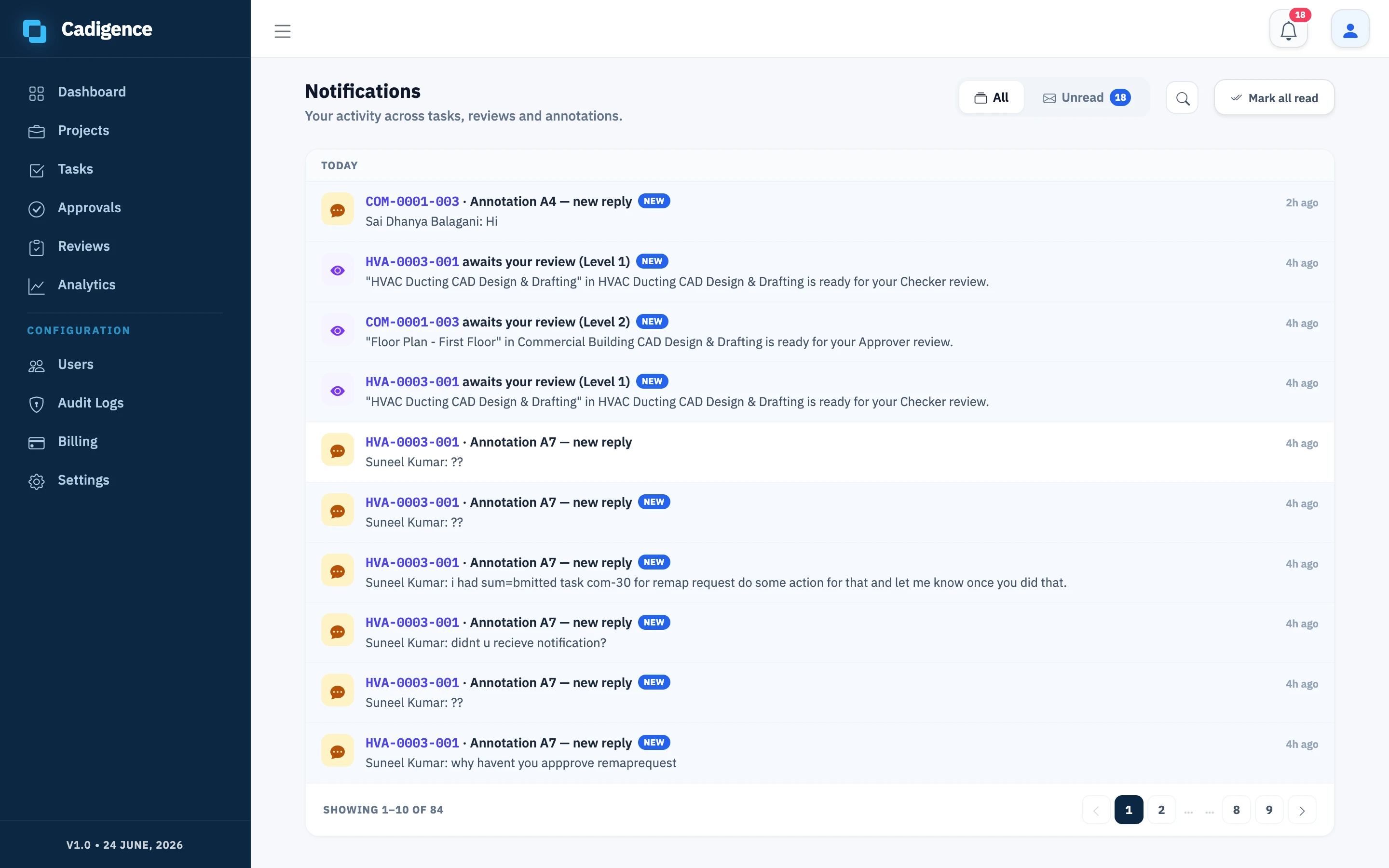The image size is (1389, 868).
Task: Toggle the hamburger sidebar menu
Action: 283,31
